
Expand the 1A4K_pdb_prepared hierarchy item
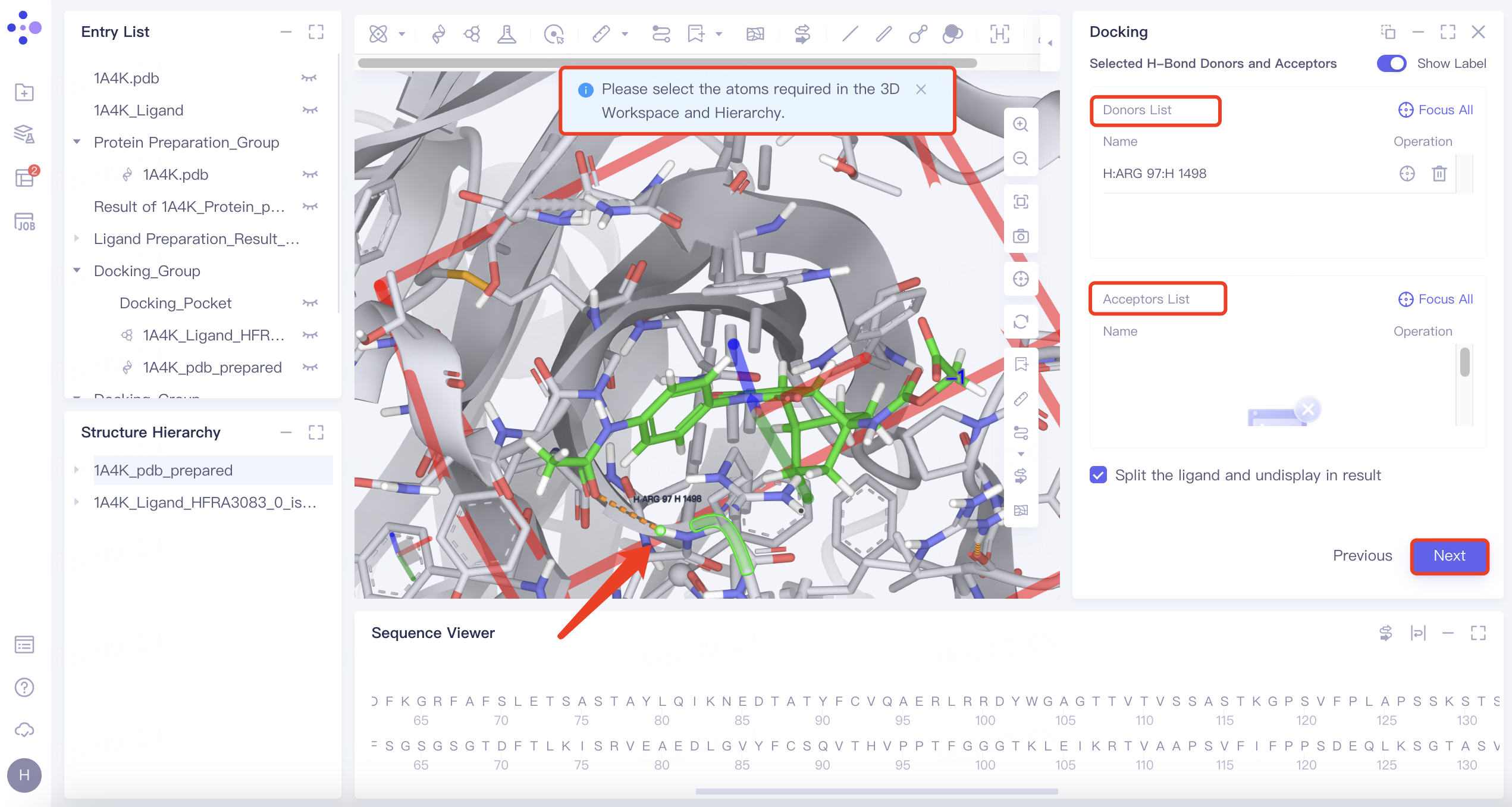[x=77, y=470]
